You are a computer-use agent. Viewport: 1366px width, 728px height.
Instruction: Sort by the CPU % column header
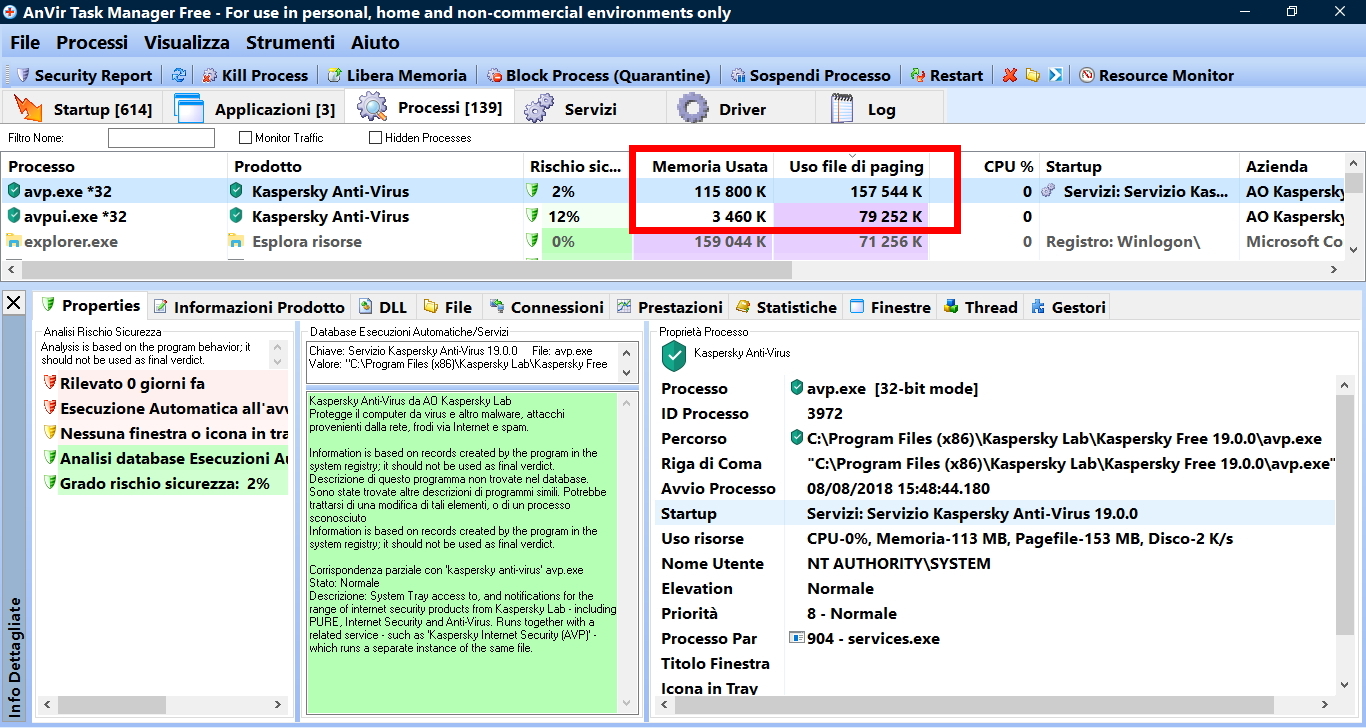coord(984,166)
